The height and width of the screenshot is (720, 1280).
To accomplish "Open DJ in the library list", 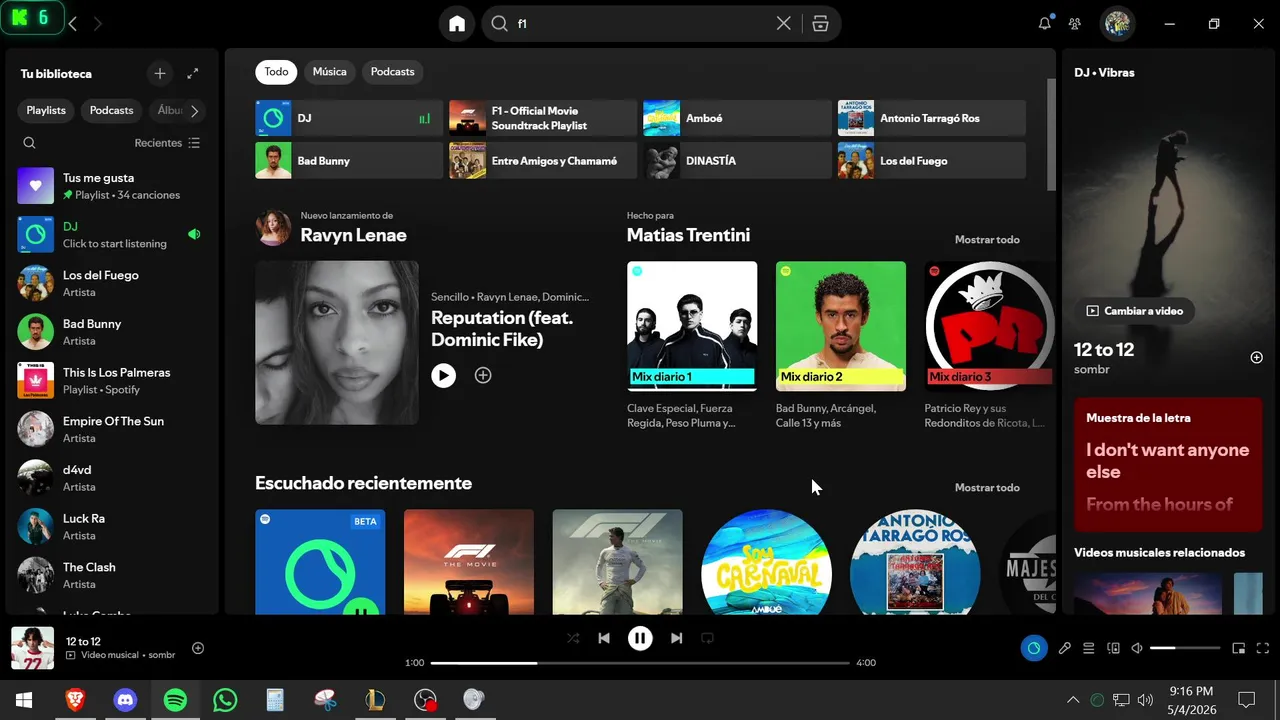I will (110, 235).
